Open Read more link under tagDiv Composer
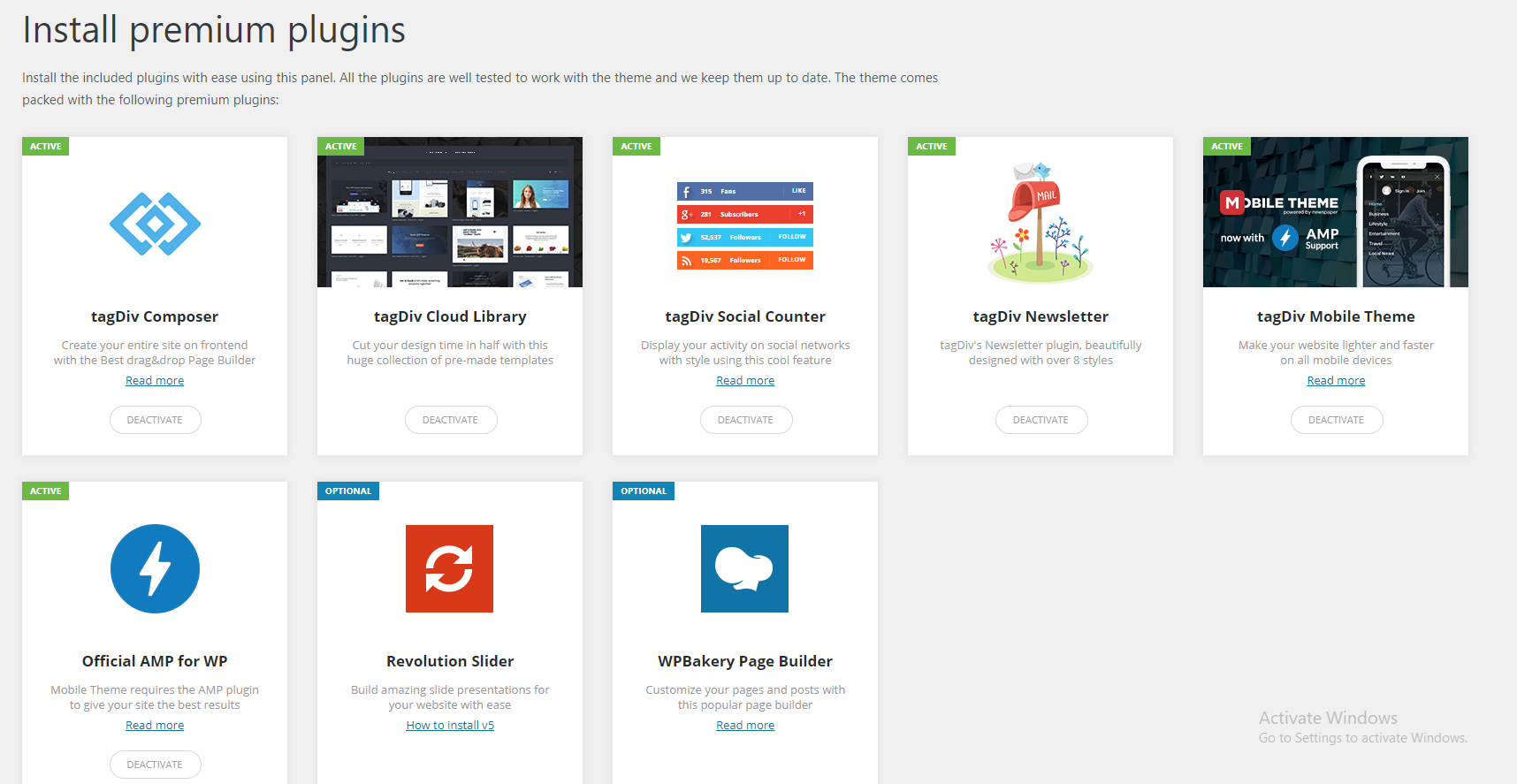Screen dimensions: 1517x784 [155, 381]
